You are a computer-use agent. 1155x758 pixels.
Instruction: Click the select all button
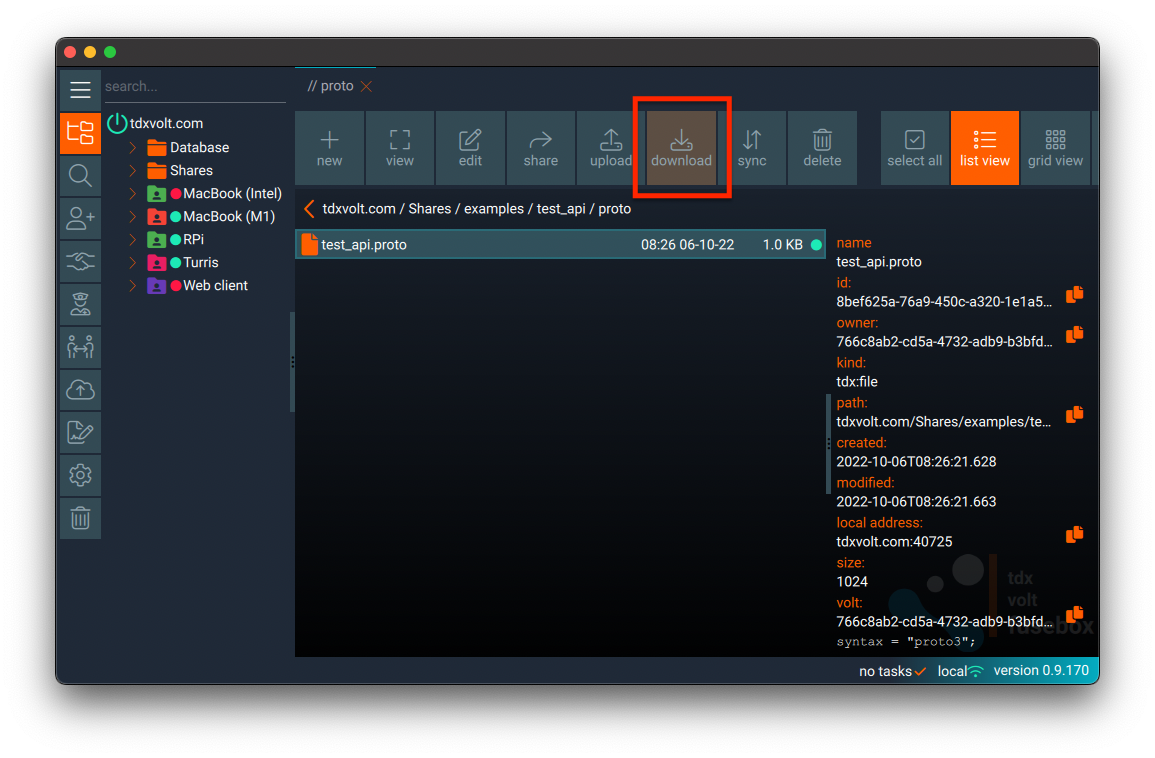914,148
